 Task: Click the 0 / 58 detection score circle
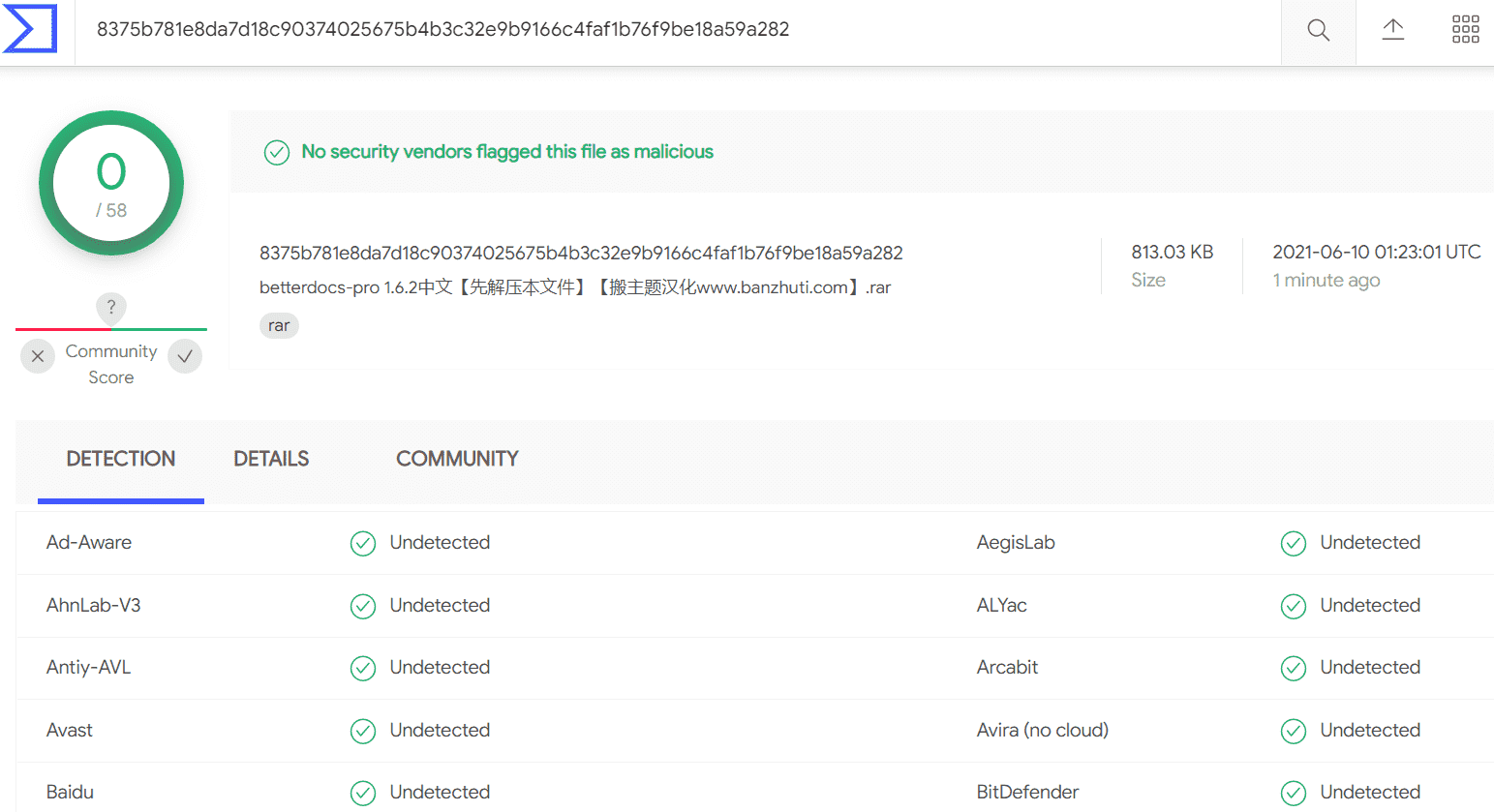111,183
